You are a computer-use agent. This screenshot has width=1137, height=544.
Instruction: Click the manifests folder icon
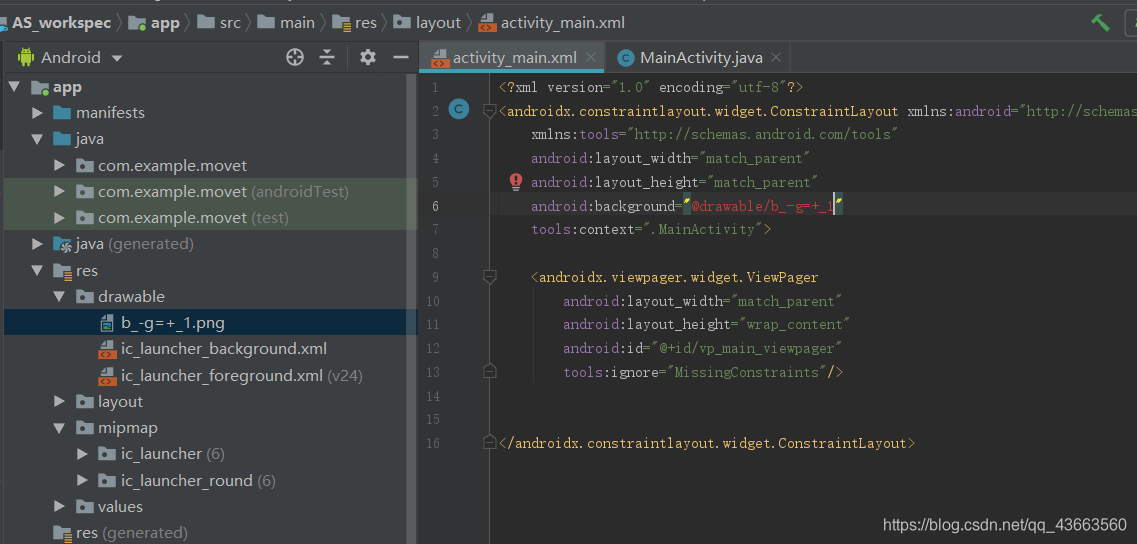pyautogui.click(x=62, y=113)
